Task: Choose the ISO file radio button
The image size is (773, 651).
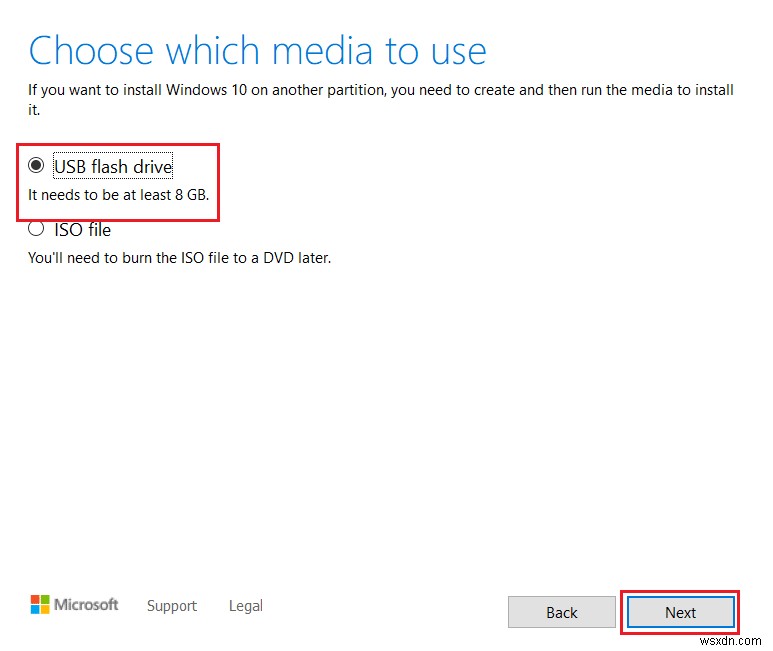Action: pyautogui.click(x=37, y=229)
